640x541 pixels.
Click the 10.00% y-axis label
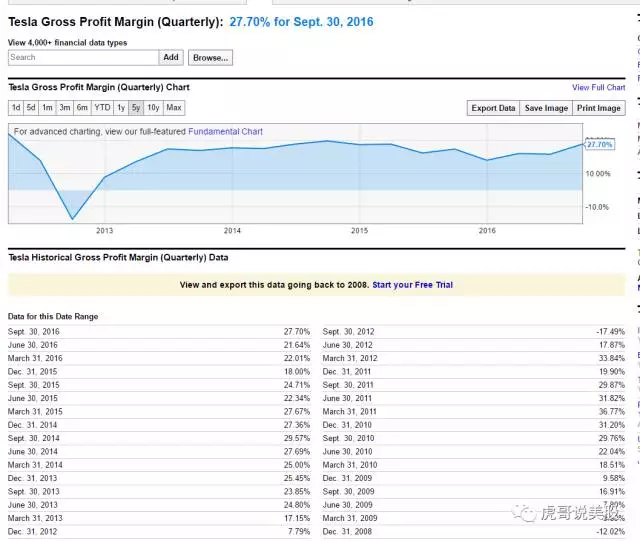coord(598,174)
